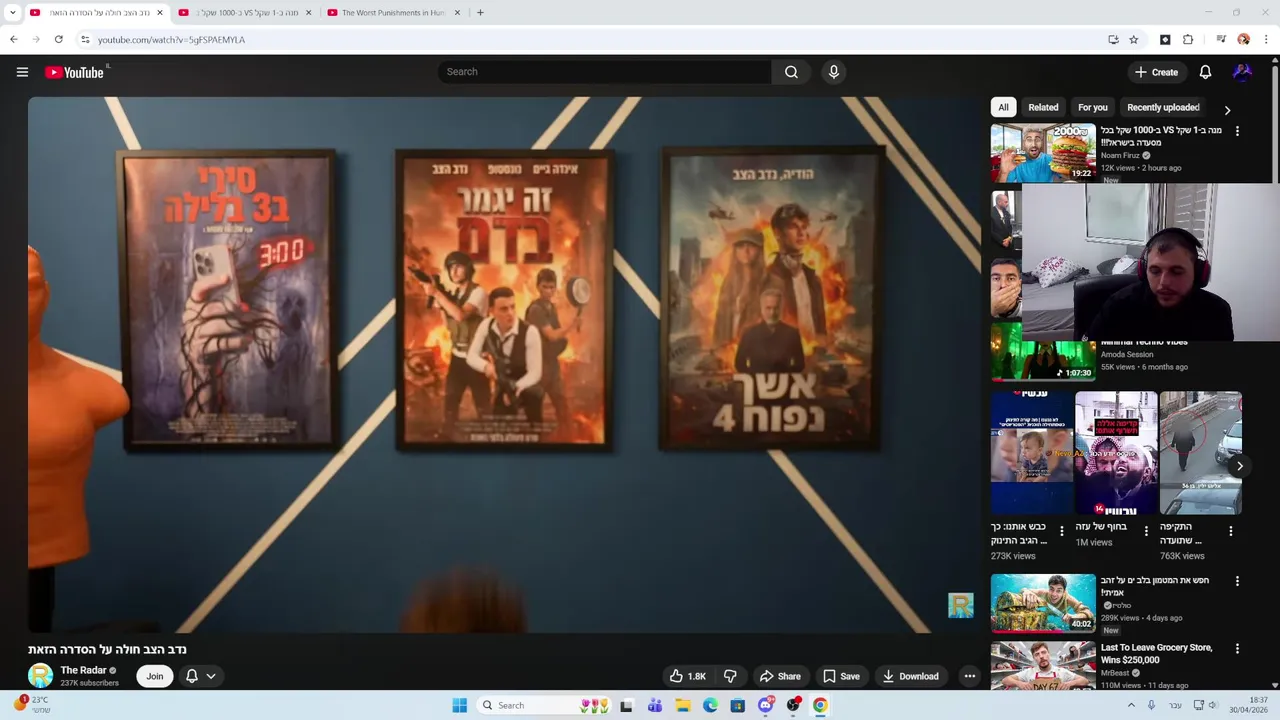Select the For you filter chip
1280x720 pixels.
pos(1093,107)
